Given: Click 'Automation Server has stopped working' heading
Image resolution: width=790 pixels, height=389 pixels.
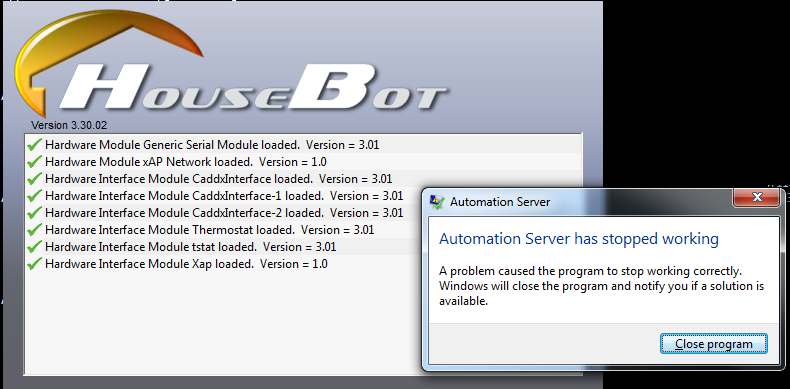Looking at the screenshot, I should pos(579,238).
